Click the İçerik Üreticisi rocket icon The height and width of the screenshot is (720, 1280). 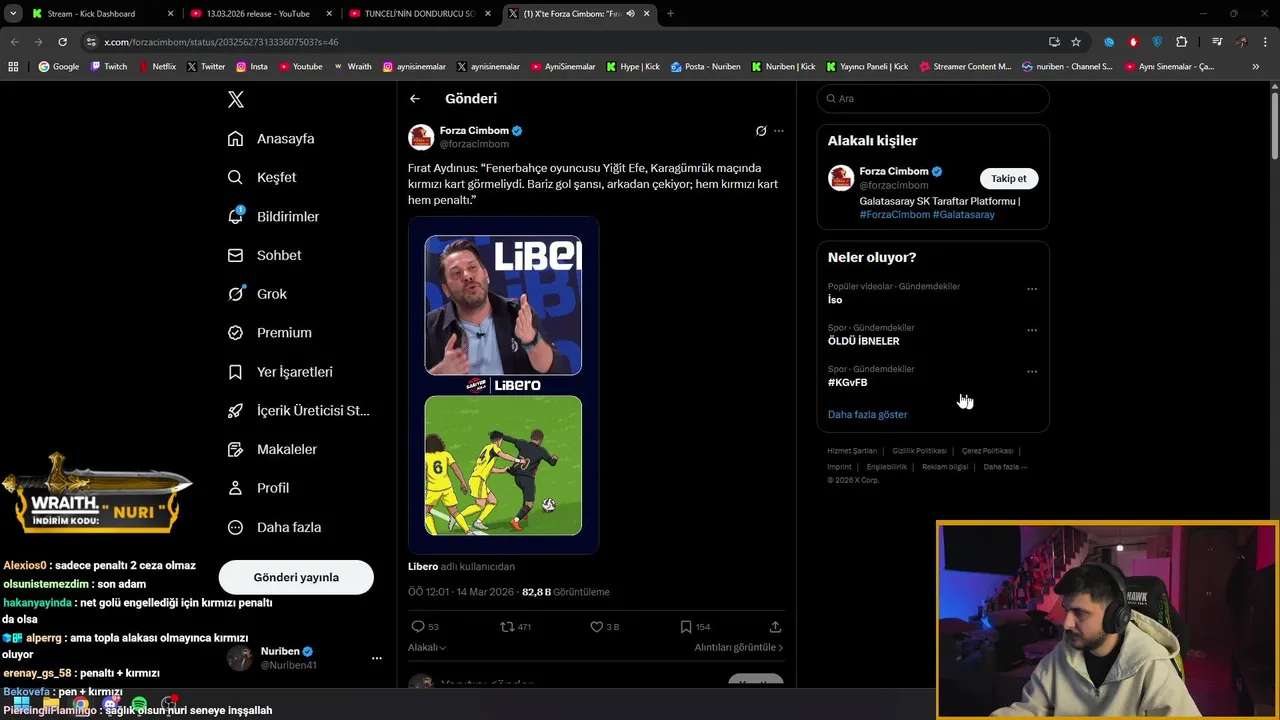click(x=235, y=411)
